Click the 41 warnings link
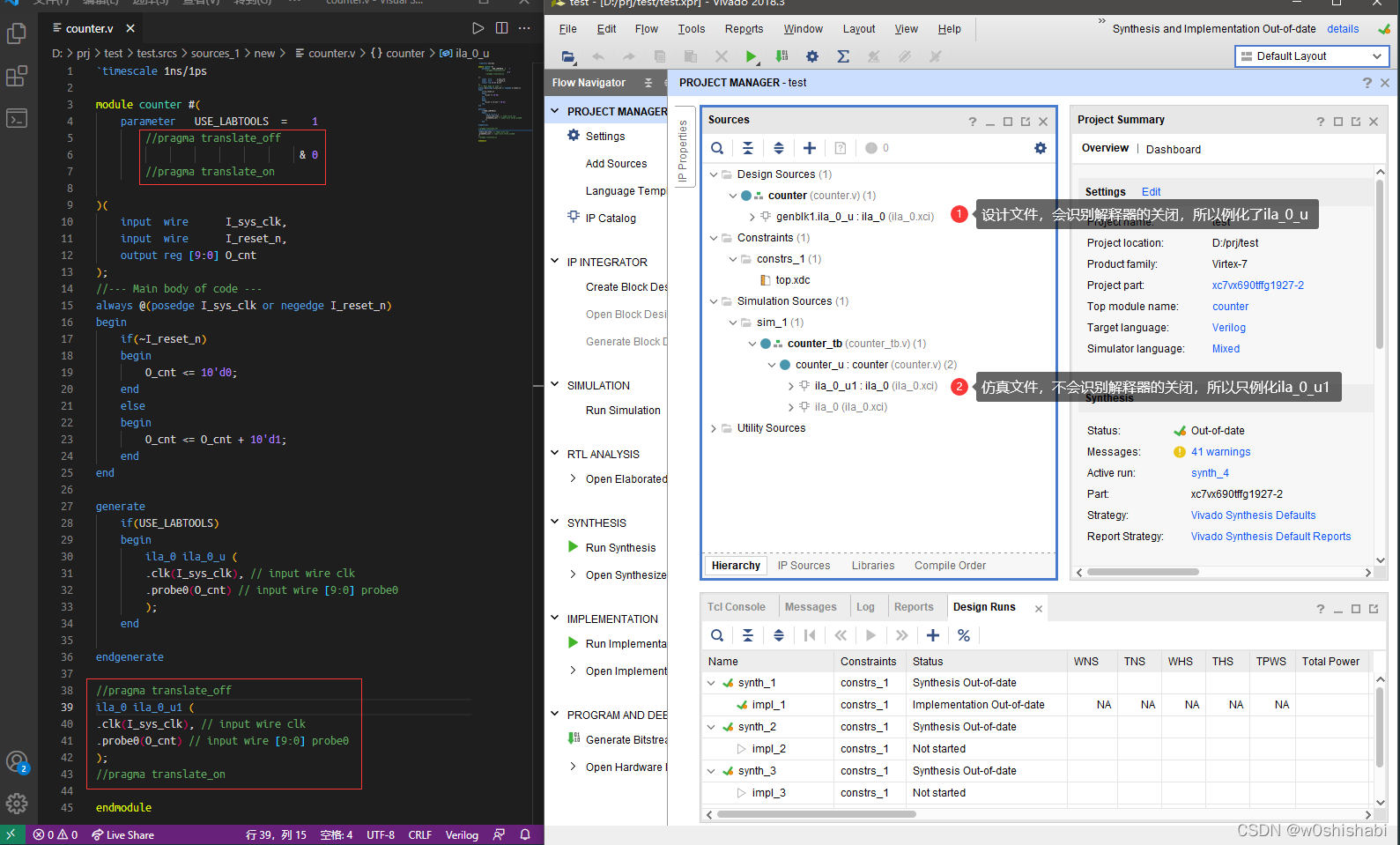This screenshot has width=1400, height=845. pyautogui.click(x=1220, y=452)
